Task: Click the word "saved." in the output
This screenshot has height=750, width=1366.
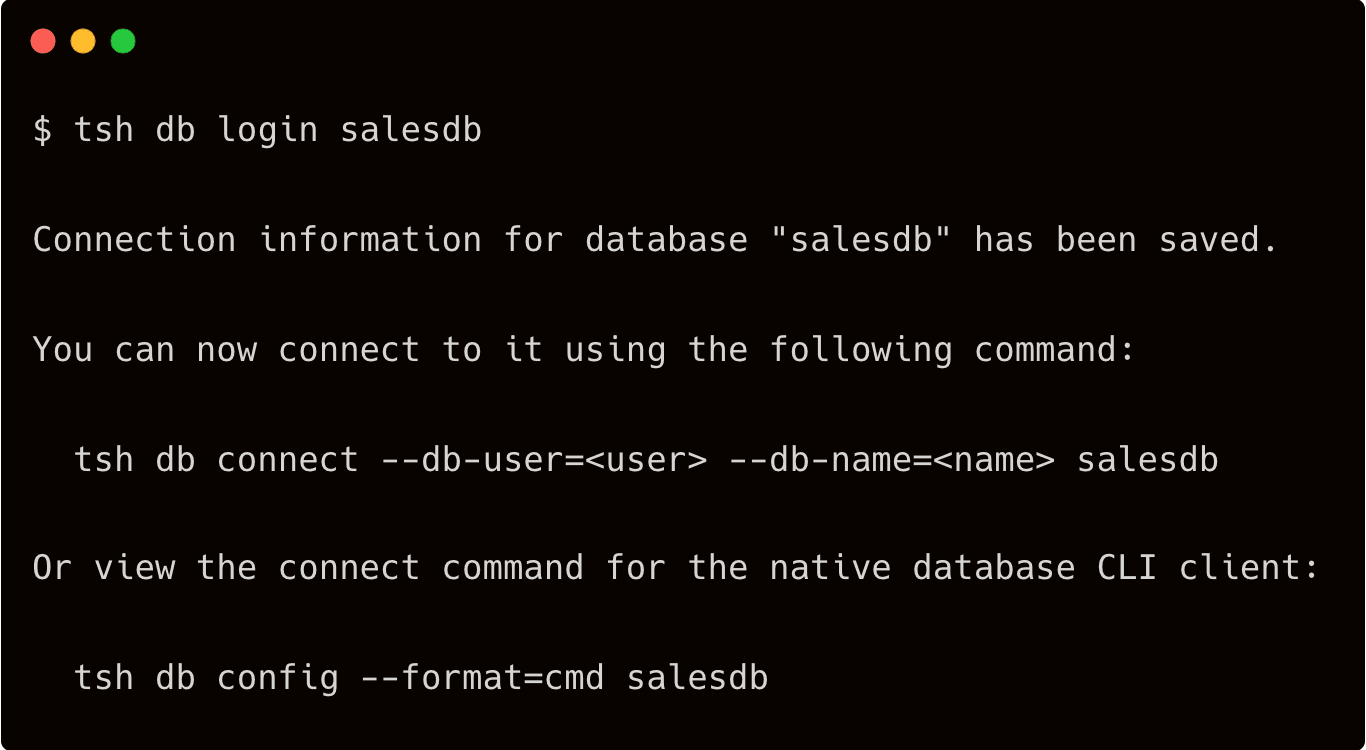Action: (x=1218, y=240)
